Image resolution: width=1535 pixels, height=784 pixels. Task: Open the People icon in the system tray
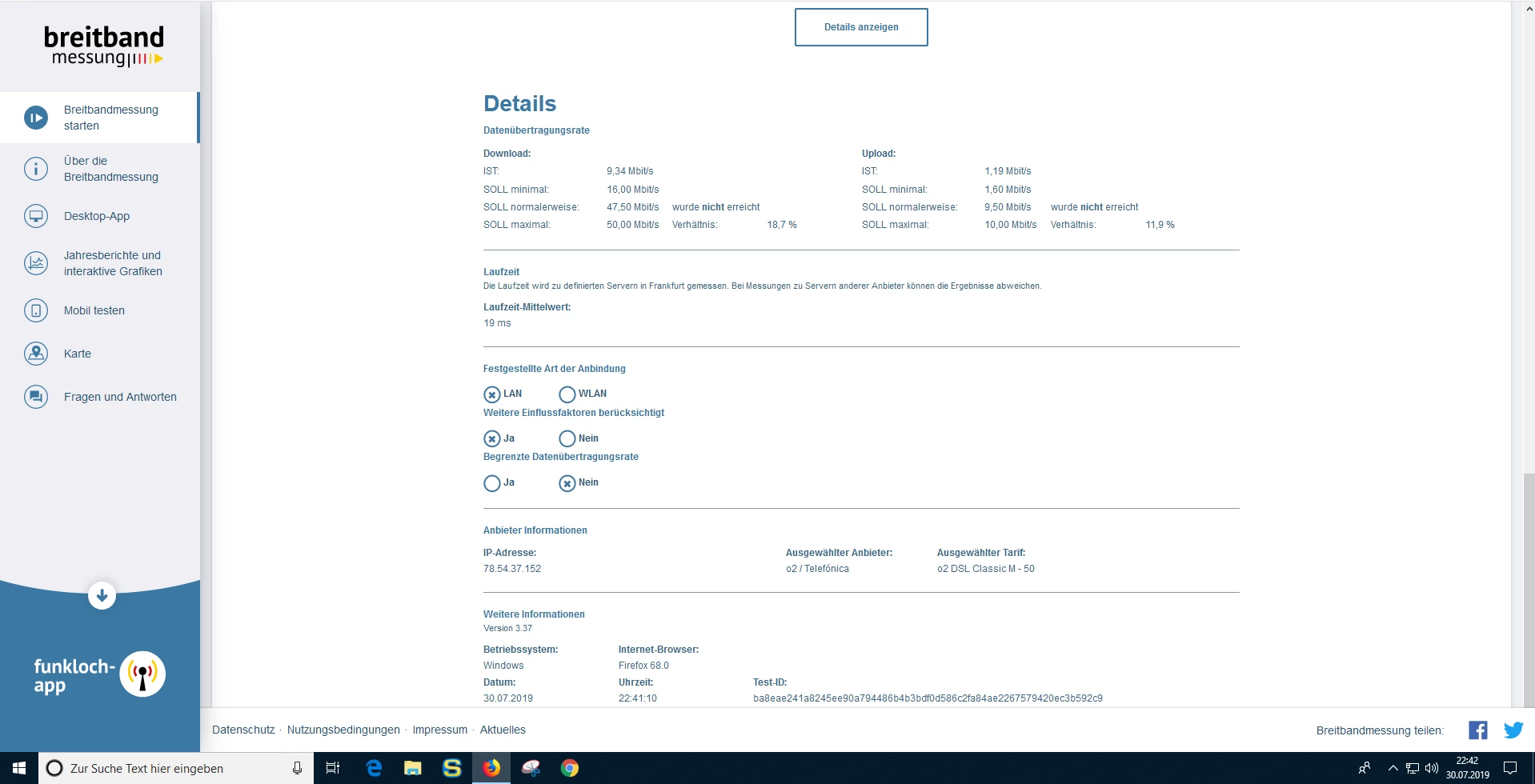click(x=1365, y=768)
